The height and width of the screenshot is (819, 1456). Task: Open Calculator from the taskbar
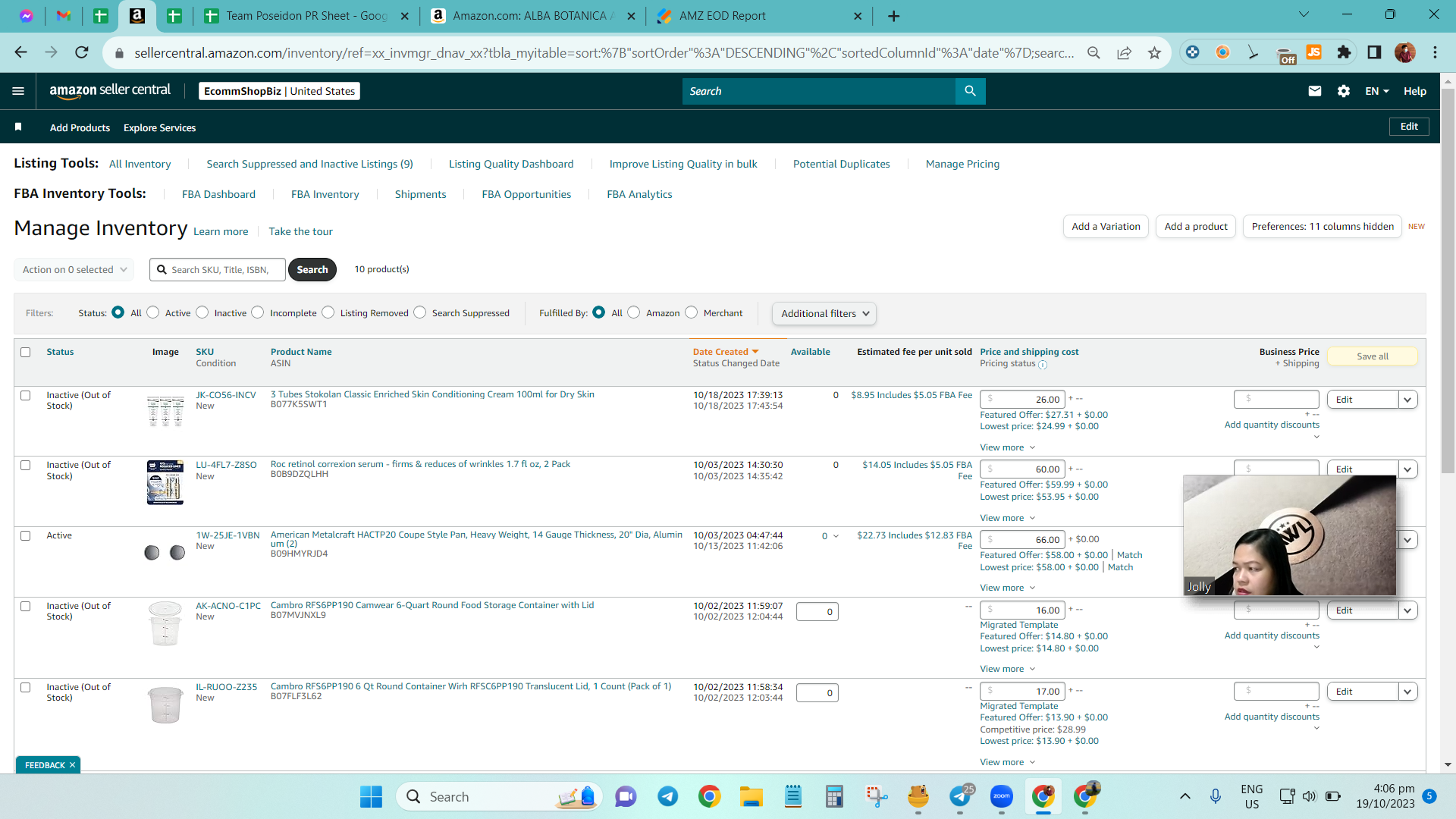(x=835, y=796)
